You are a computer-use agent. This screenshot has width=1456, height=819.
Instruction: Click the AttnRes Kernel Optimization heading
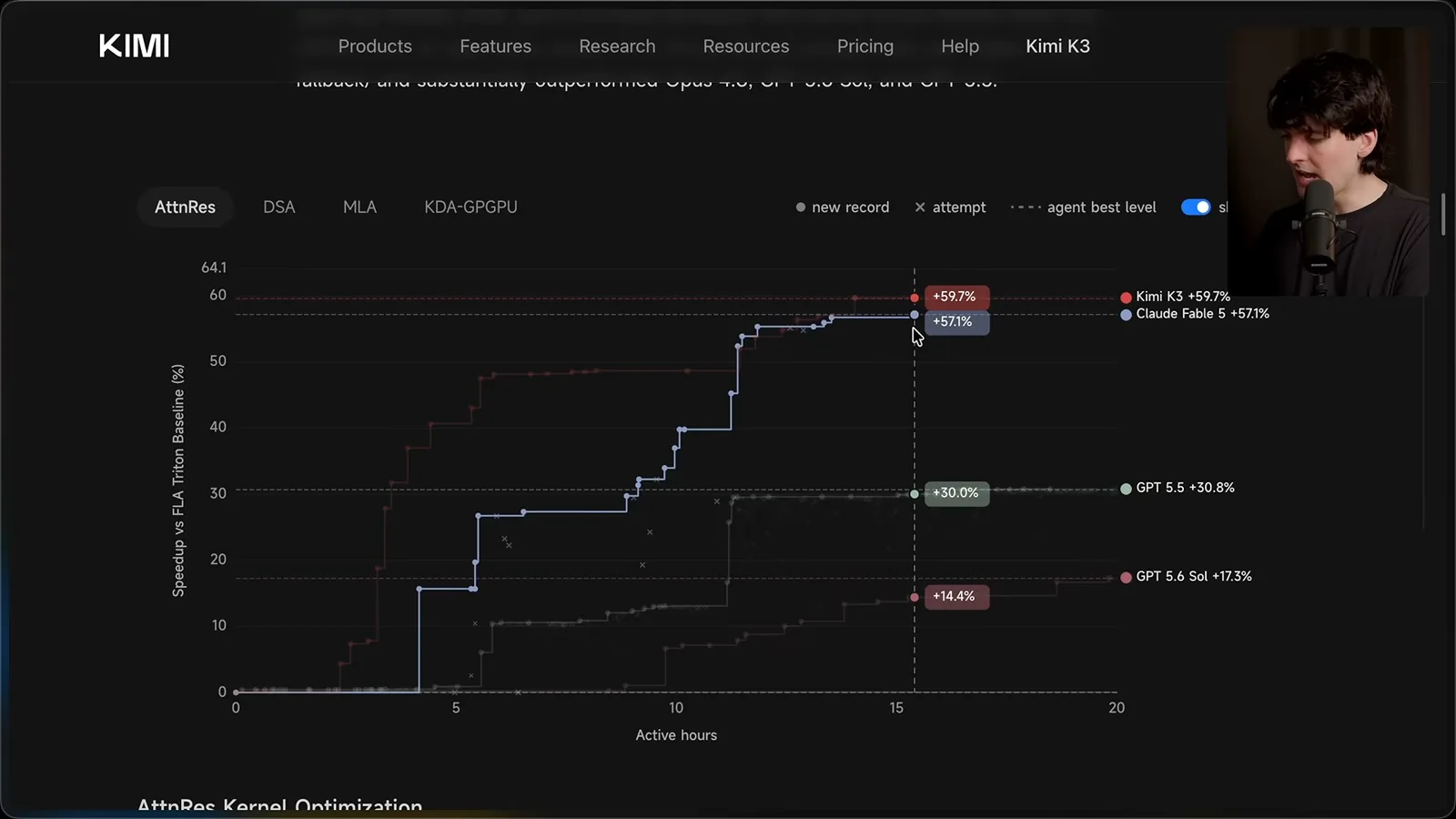(x=279, y=806)
